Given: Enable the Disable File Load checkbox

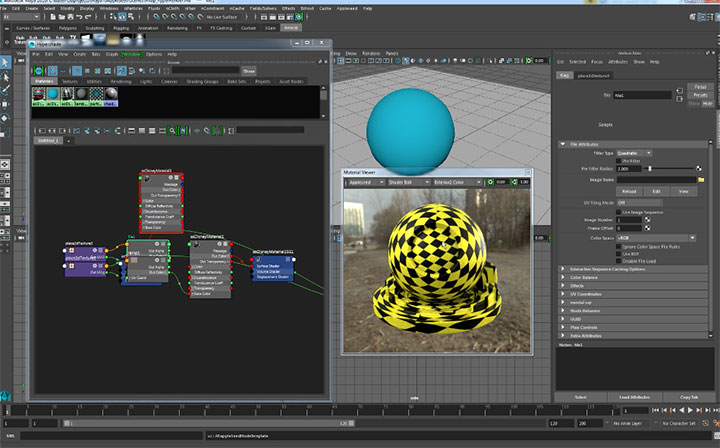Looking at the screenshot, I should pyautogui.click(x=619, y=261).
